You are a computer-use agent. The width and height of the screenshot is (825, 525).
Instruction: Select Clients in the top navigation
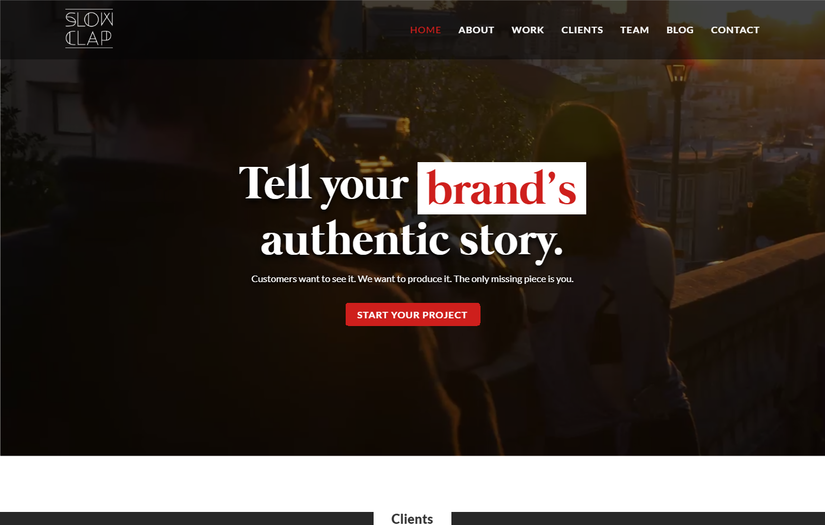[582, 30]
